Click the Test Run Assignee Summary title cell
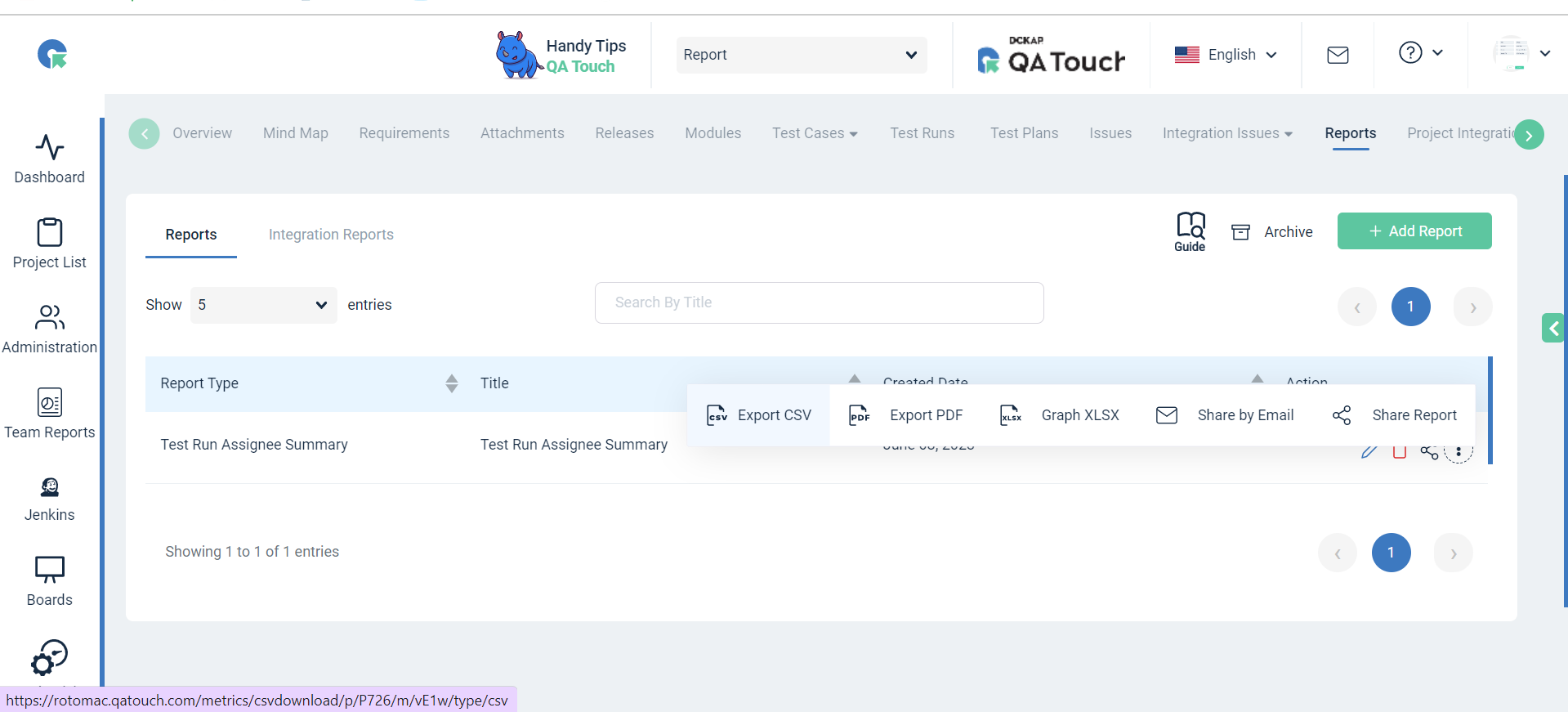1568x712 pixels. (x=574, y=445)
